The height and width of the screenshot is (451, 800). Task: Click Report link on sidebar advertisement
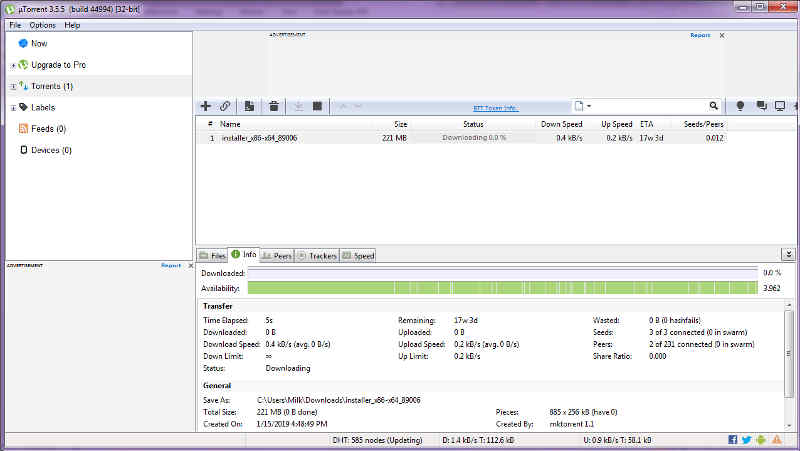[x=171, y=265]
